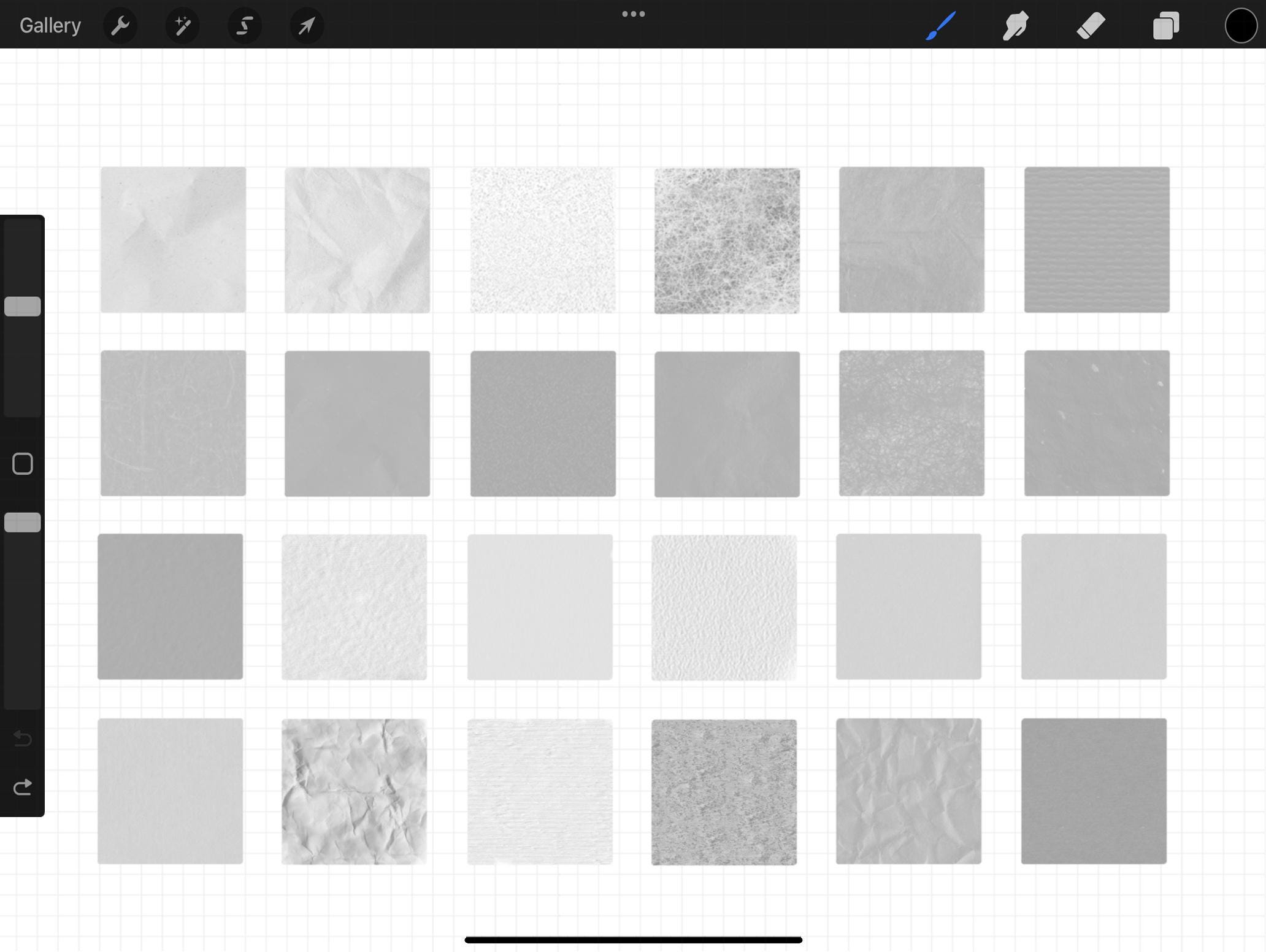The width and height of the screenshot is (1266, 952).
Task: Tap the fibrous web-like texture swatch
Action: (x=727, y=240)
